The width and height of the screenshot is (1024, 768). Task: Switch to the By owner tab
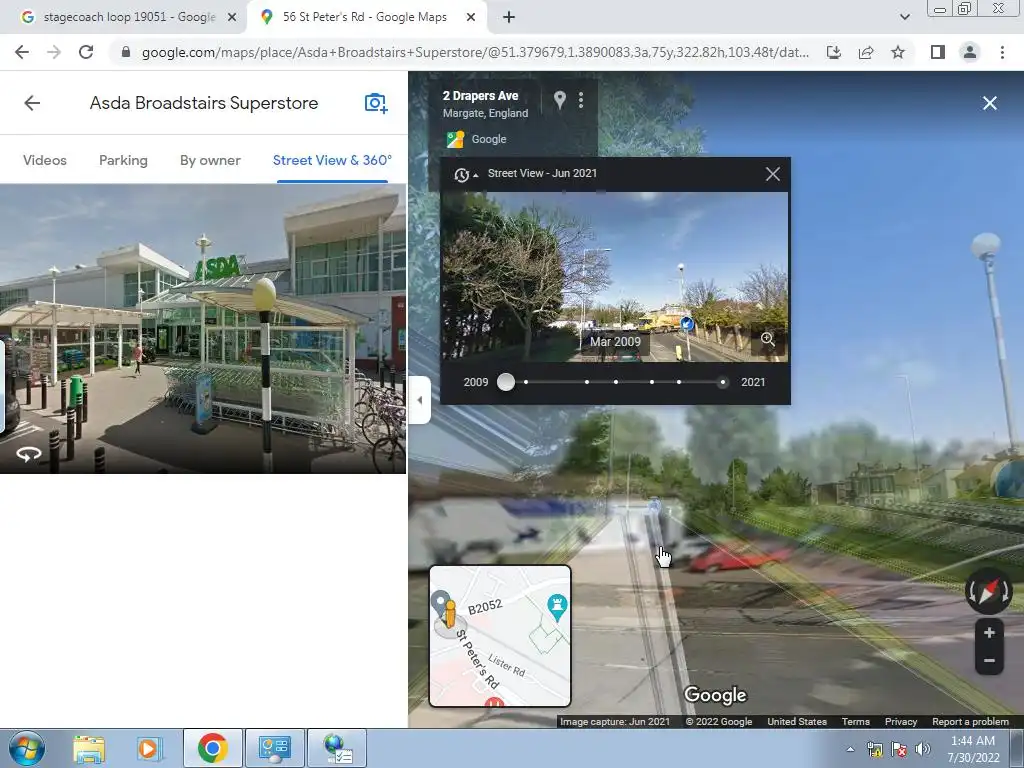click(x=210, y=160)
